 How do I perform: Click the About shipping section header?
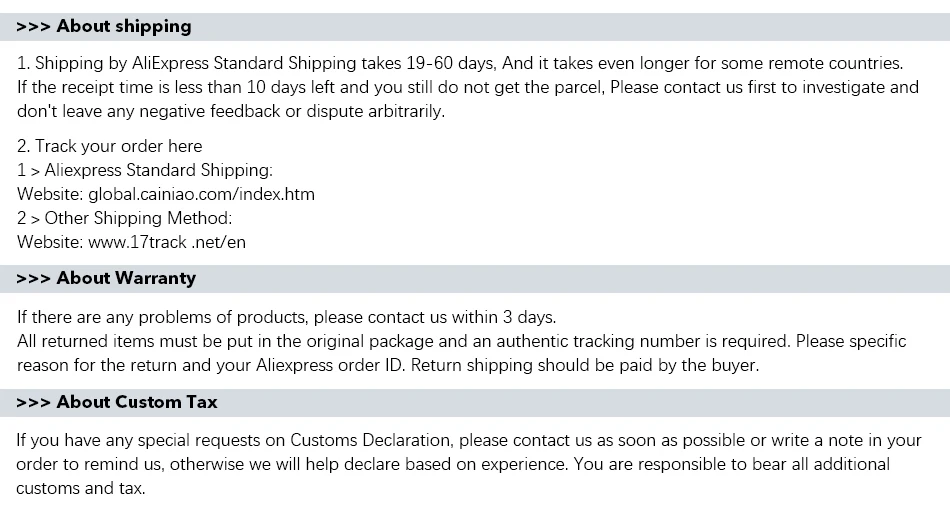coord(124,26)
